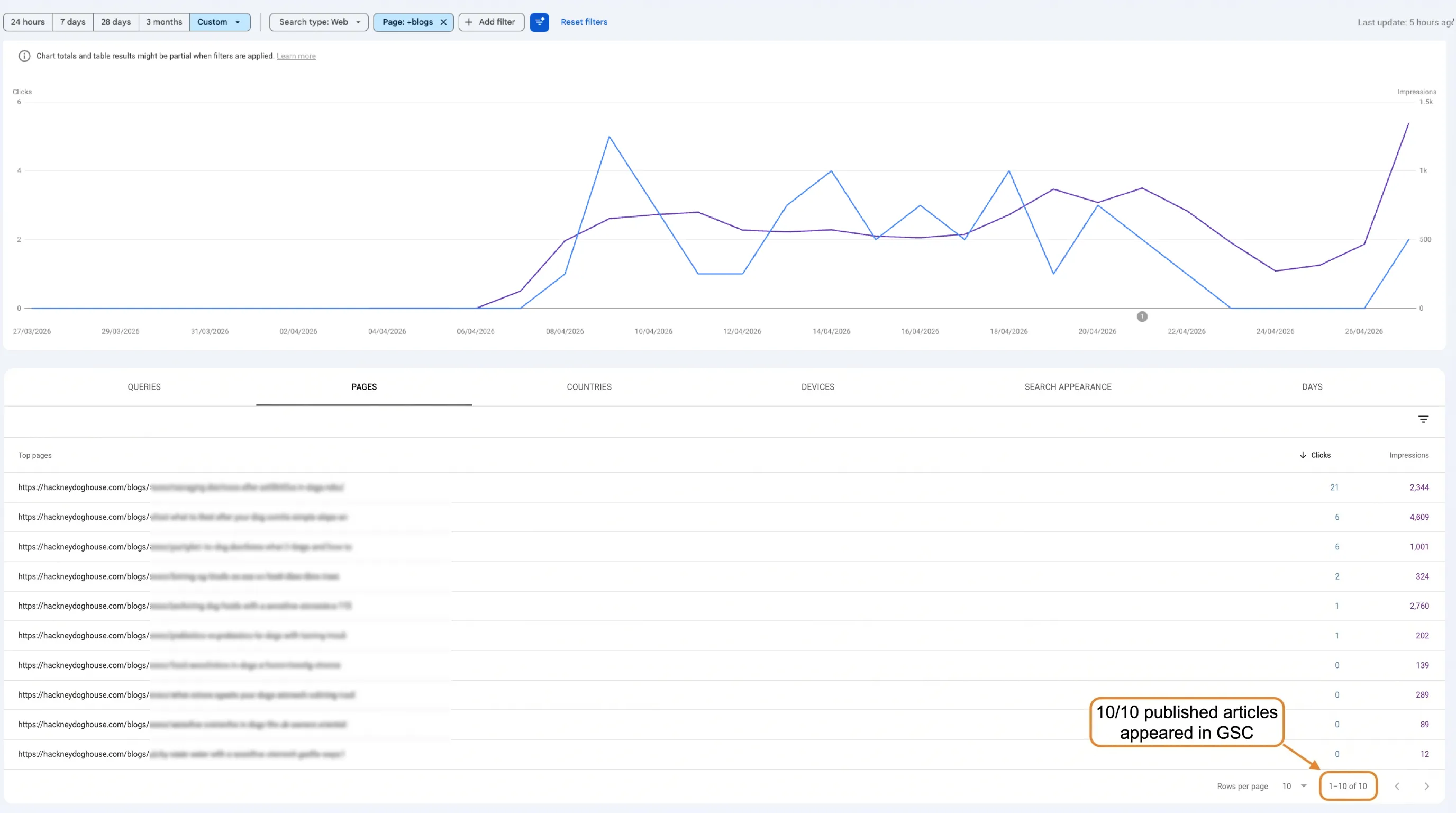The image size is (1456, 813).
Task: Click the 1–10 of 10 pagination text
Action: pos(1348,787)
